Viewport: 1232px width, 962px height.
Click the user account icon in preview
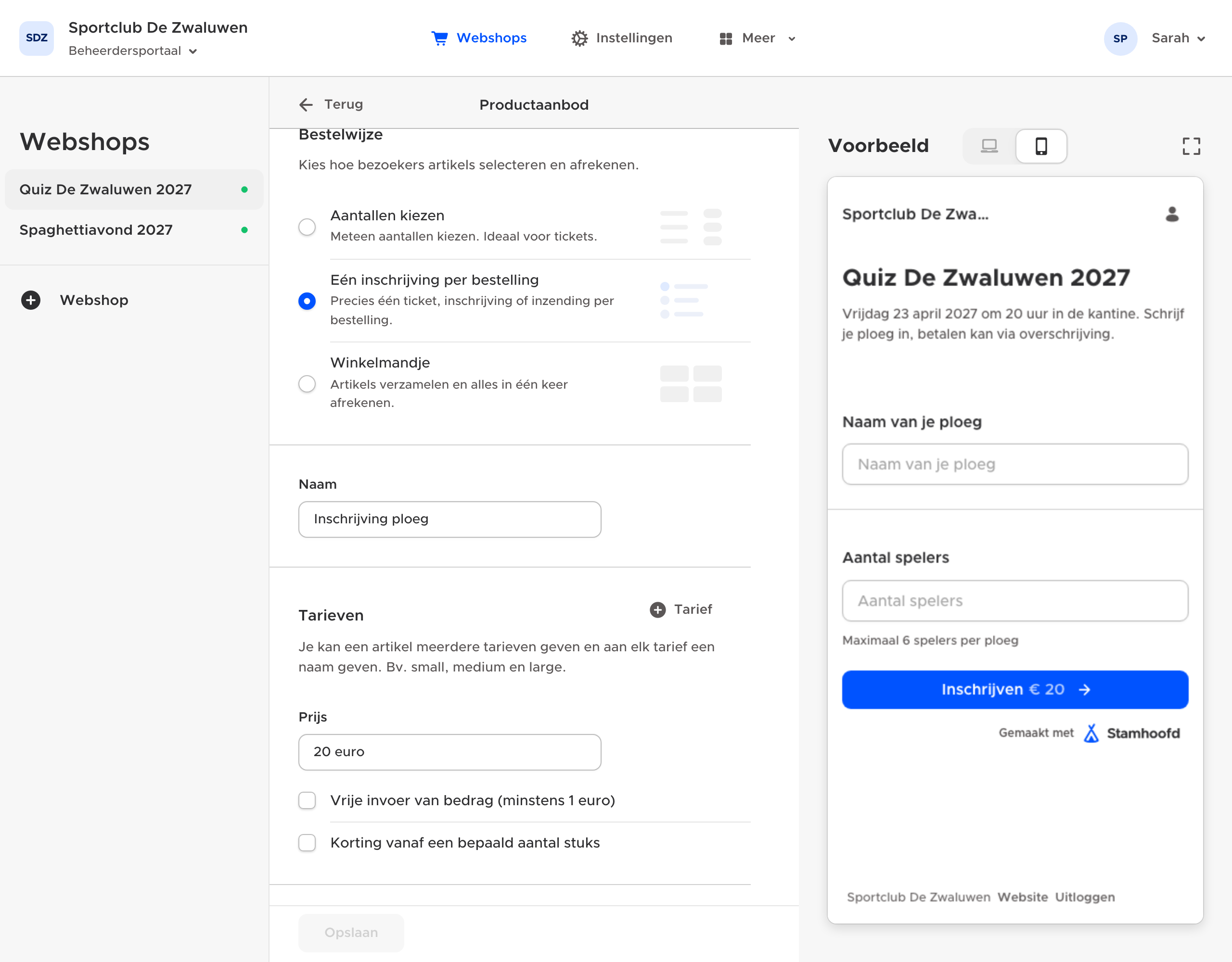click(1172, 214)
